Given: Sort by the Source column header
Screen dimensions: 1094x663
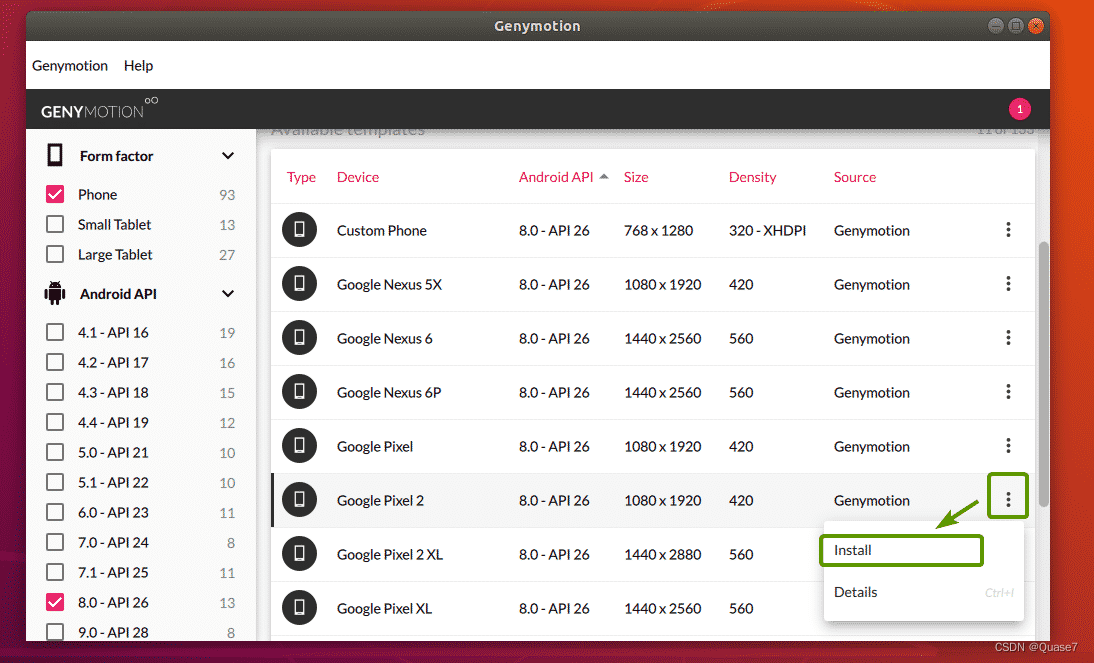Looking at the screenshot, I should (x=855, y=177).
